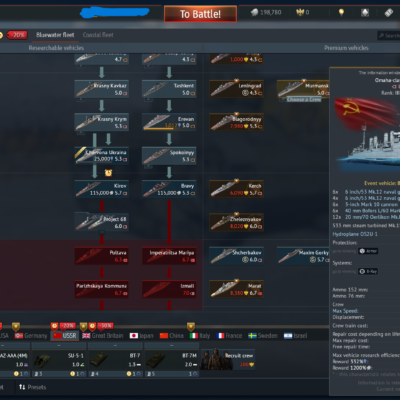
Task: Click the To Battle! button
Action: pyautogui.click(x=200, y=14)
